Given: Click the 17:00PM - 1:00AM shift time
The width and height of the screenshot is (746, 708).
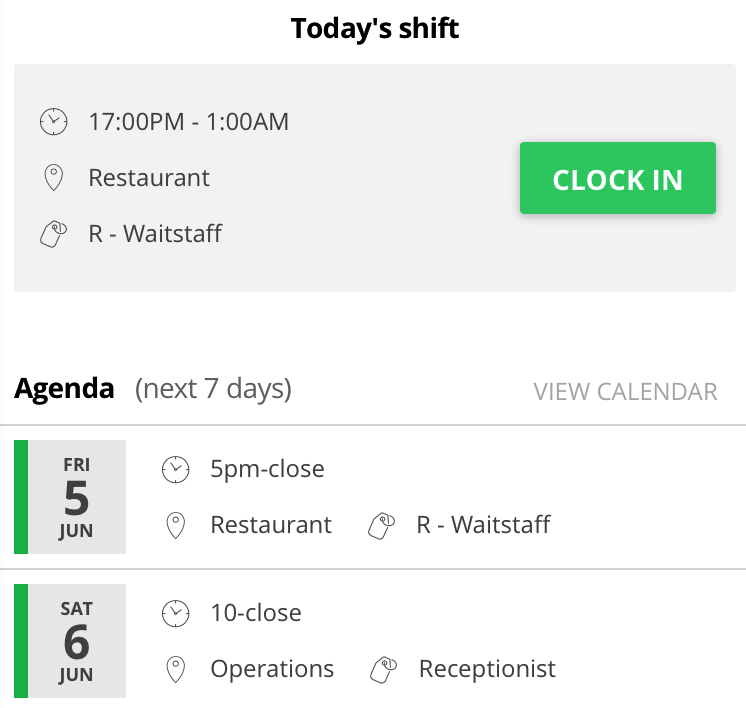Looking at the screenshot, I should [189, 122].
